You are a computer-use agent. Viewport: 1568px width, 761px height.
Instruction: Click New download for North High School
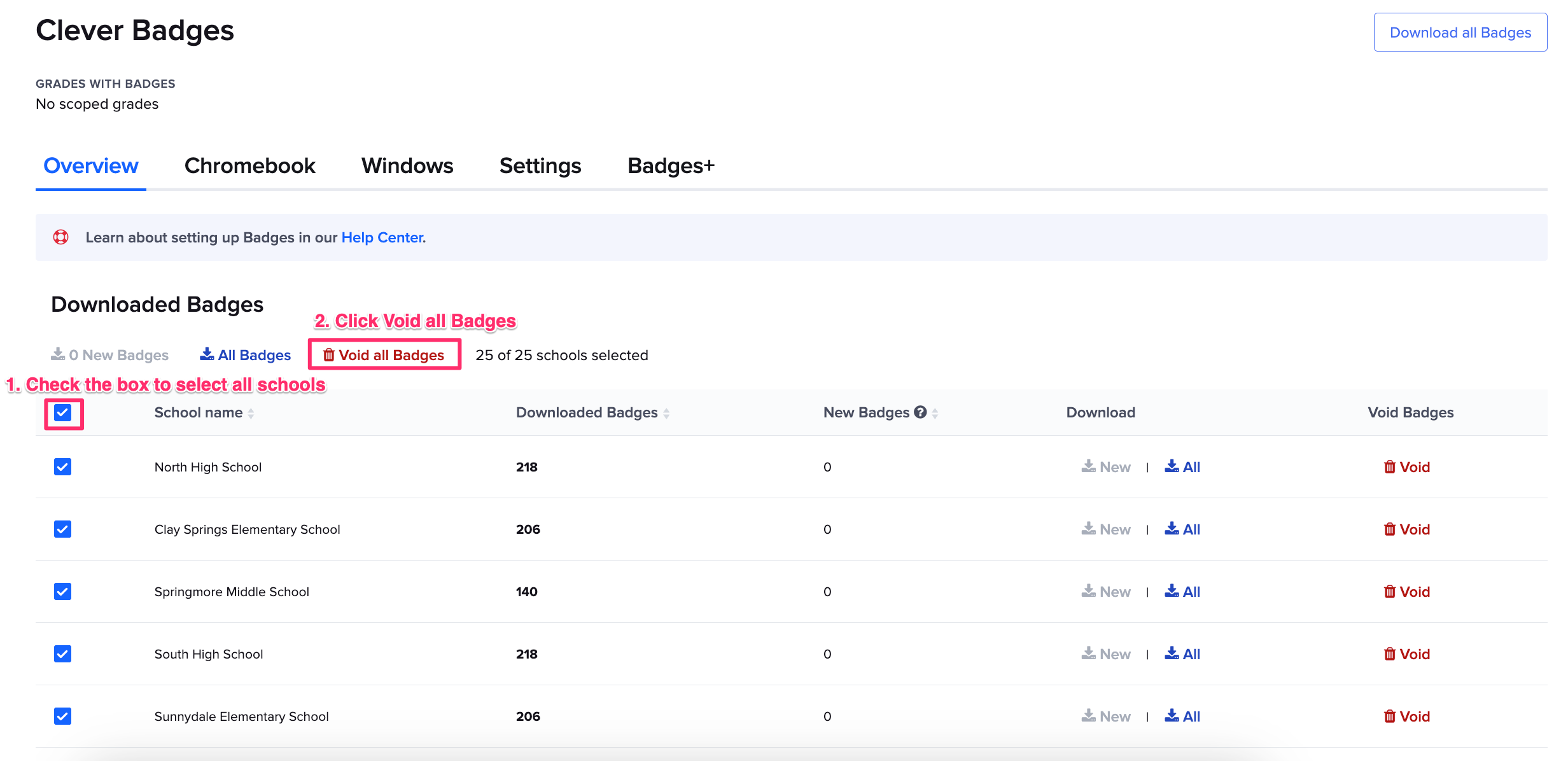pyautogui.click(x=1106, y=467)
